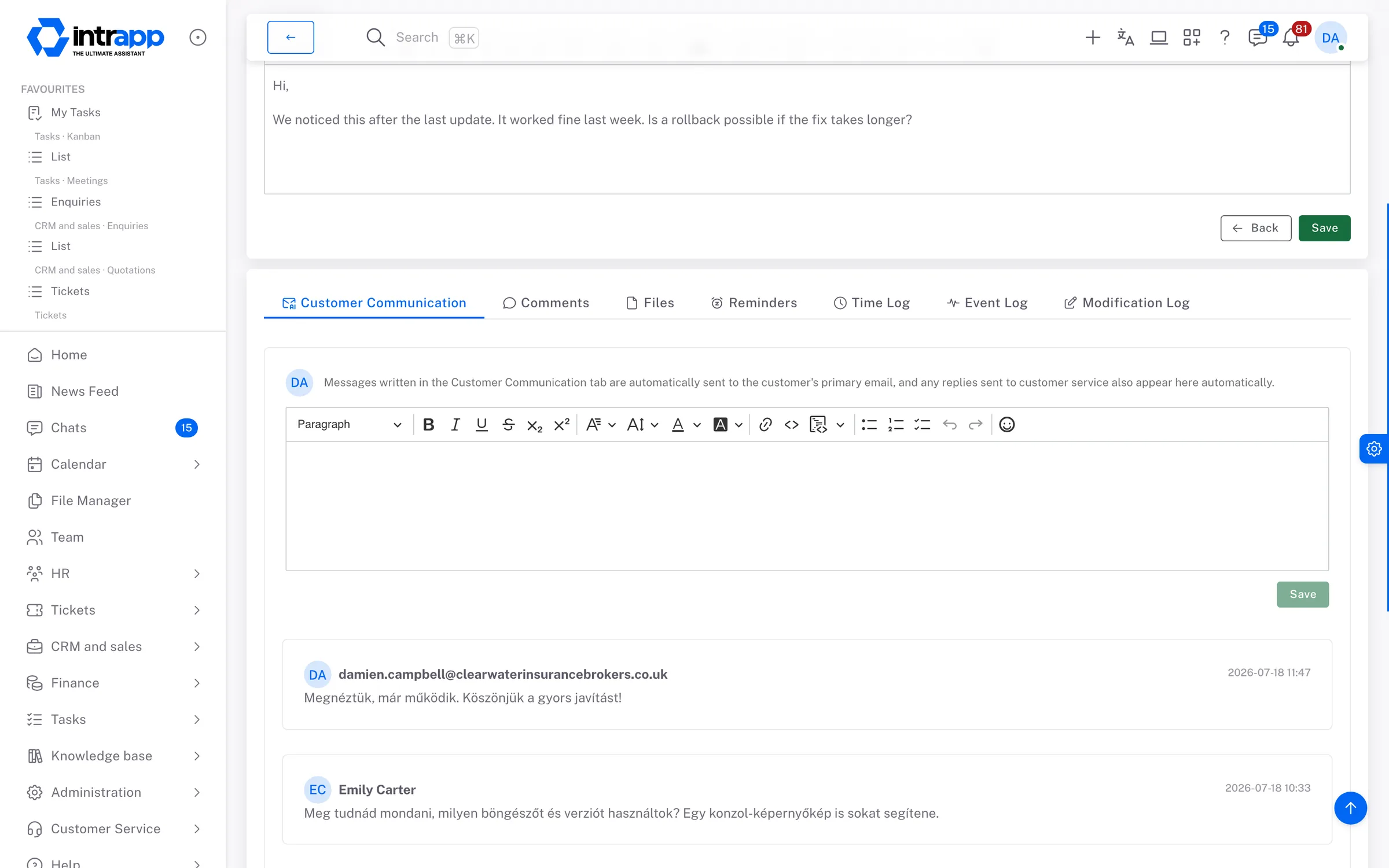The image size is (1389, 868).
Task: Create a numbered list
Action: [895, 425]
